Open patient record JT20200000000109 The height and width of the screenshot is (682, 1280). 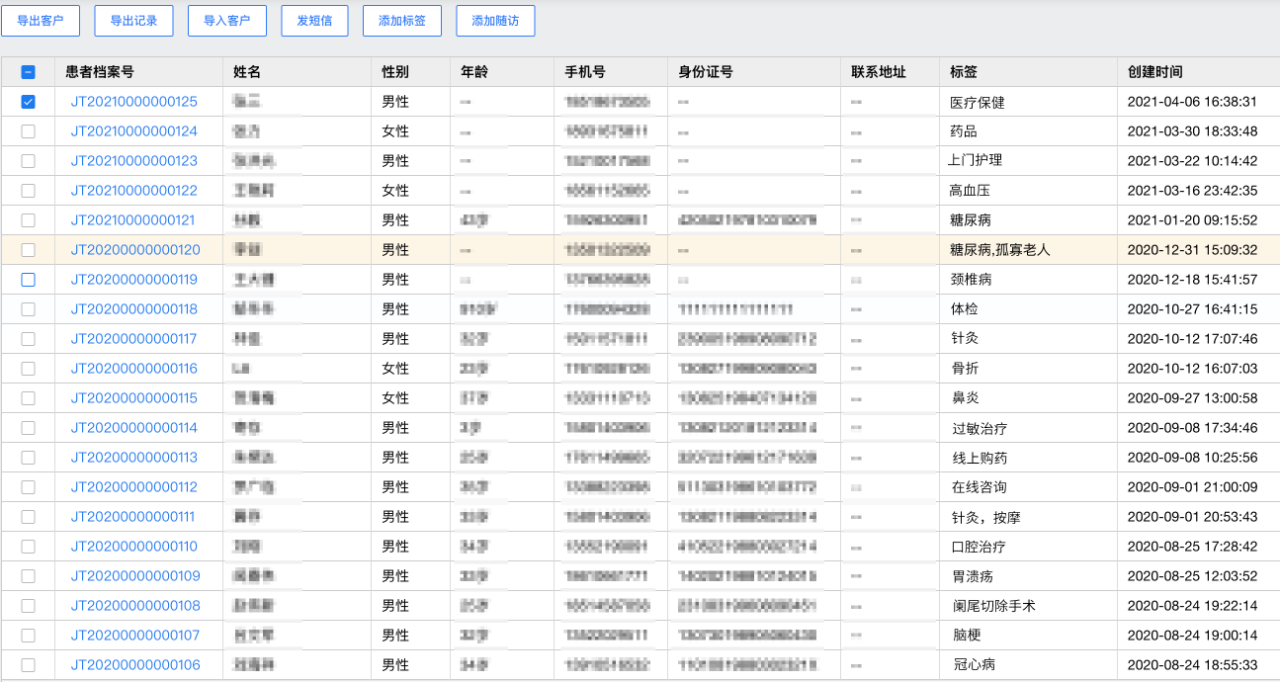[135, 576]
